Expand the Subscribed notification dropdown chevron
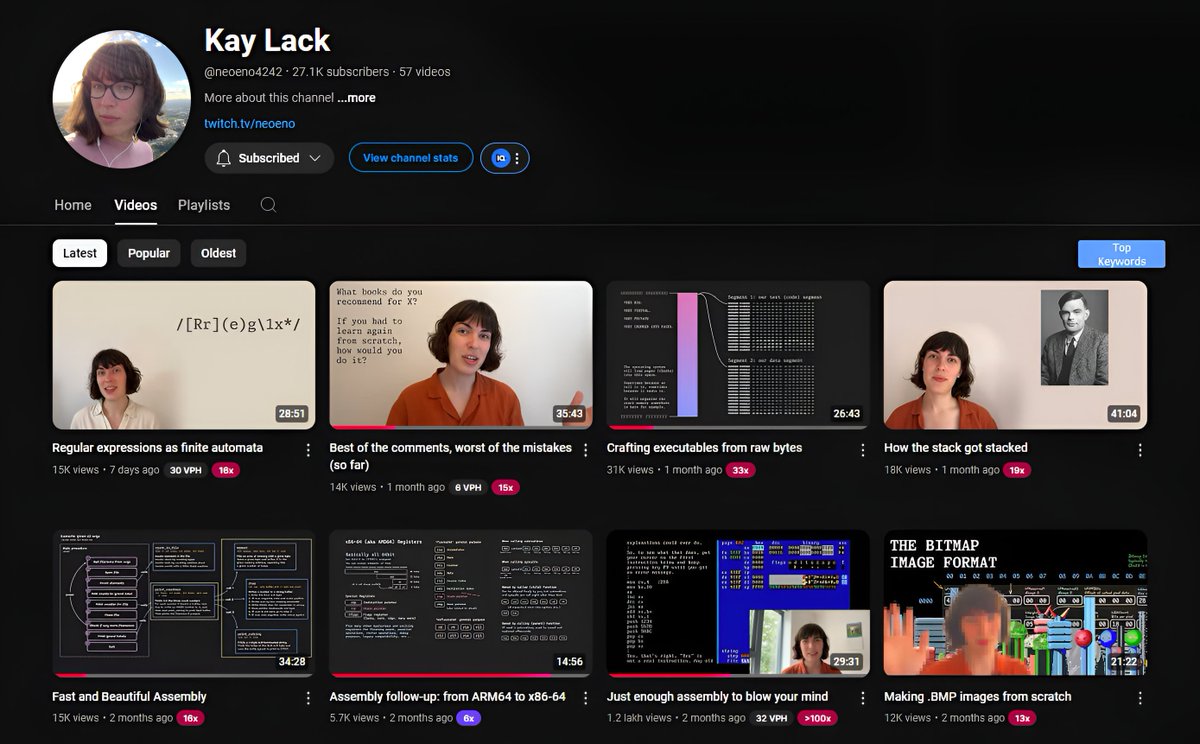The width and height of the screenshot is (1200, 744). click(315, 158)
